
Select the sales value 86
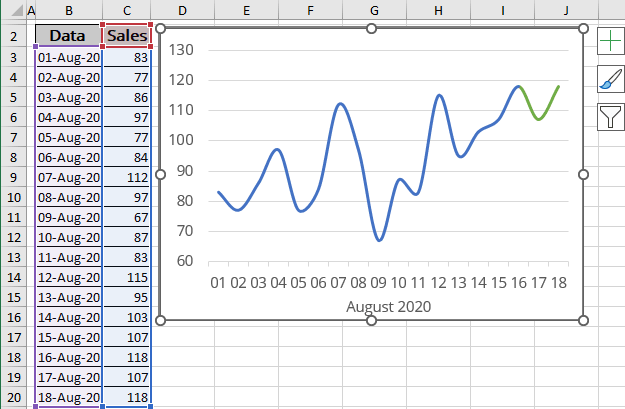point(127,97)
